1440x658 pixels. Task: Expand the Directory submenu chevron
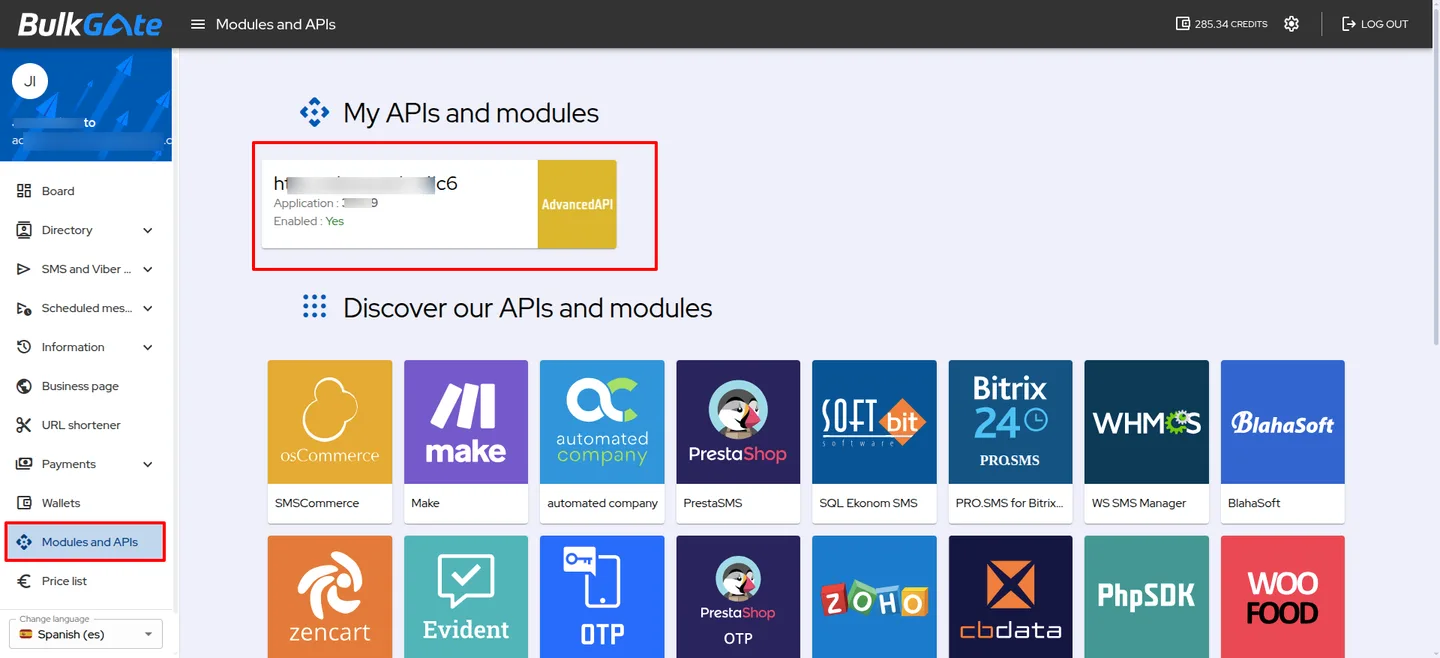click(148, 230)
